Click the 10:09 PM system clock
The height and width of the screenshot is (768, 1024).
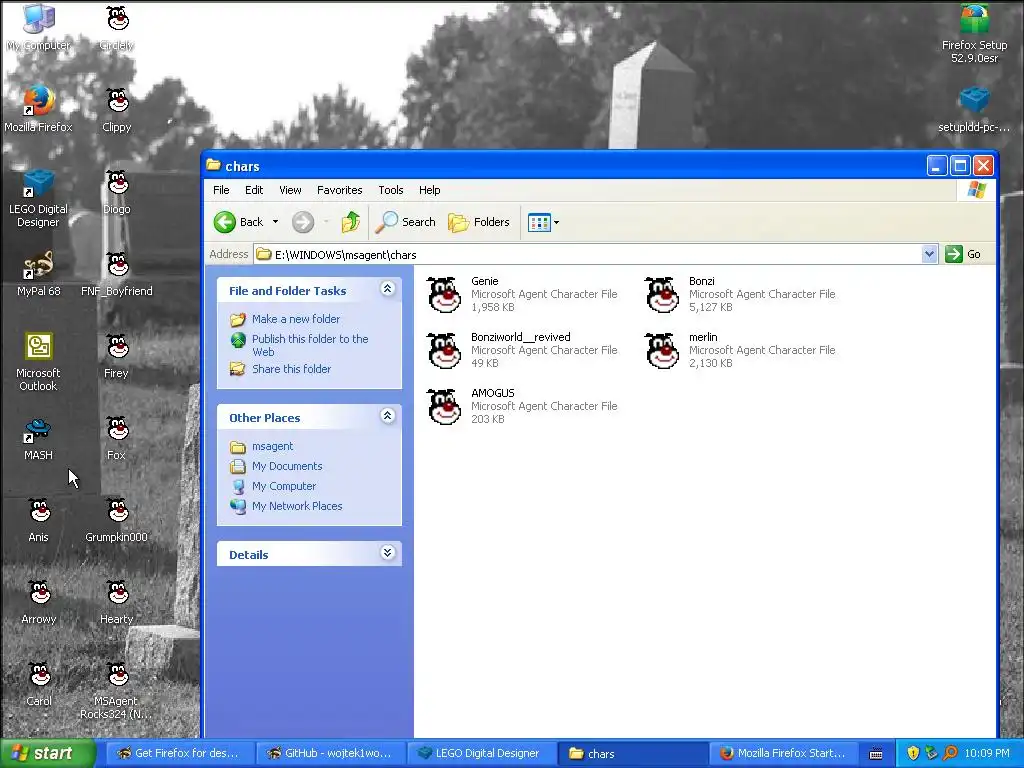(x=987, y=754)
